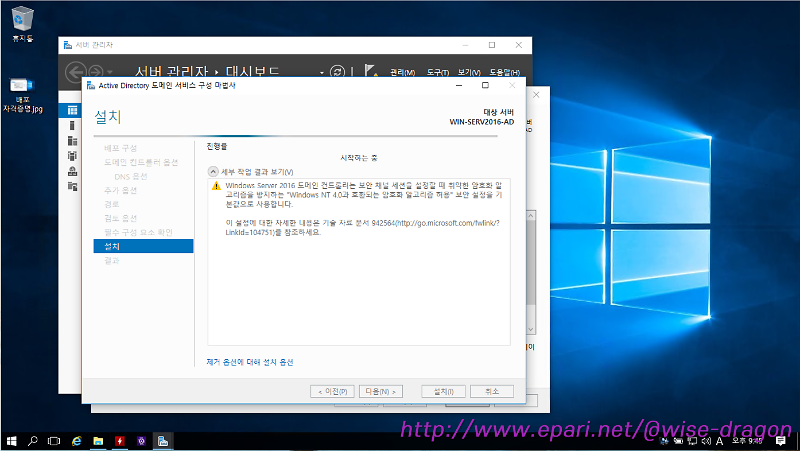Select the DNS icon in sidebar
800x451 pixels.
click(72, 171)
